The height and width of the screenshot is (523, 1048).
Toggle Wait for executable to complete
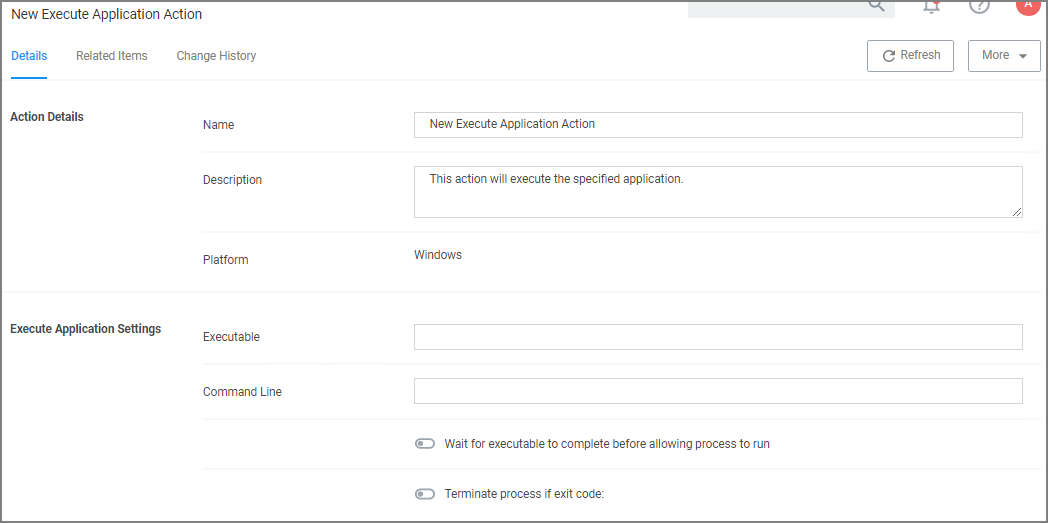pyautogui.click(x=425, y=444)
